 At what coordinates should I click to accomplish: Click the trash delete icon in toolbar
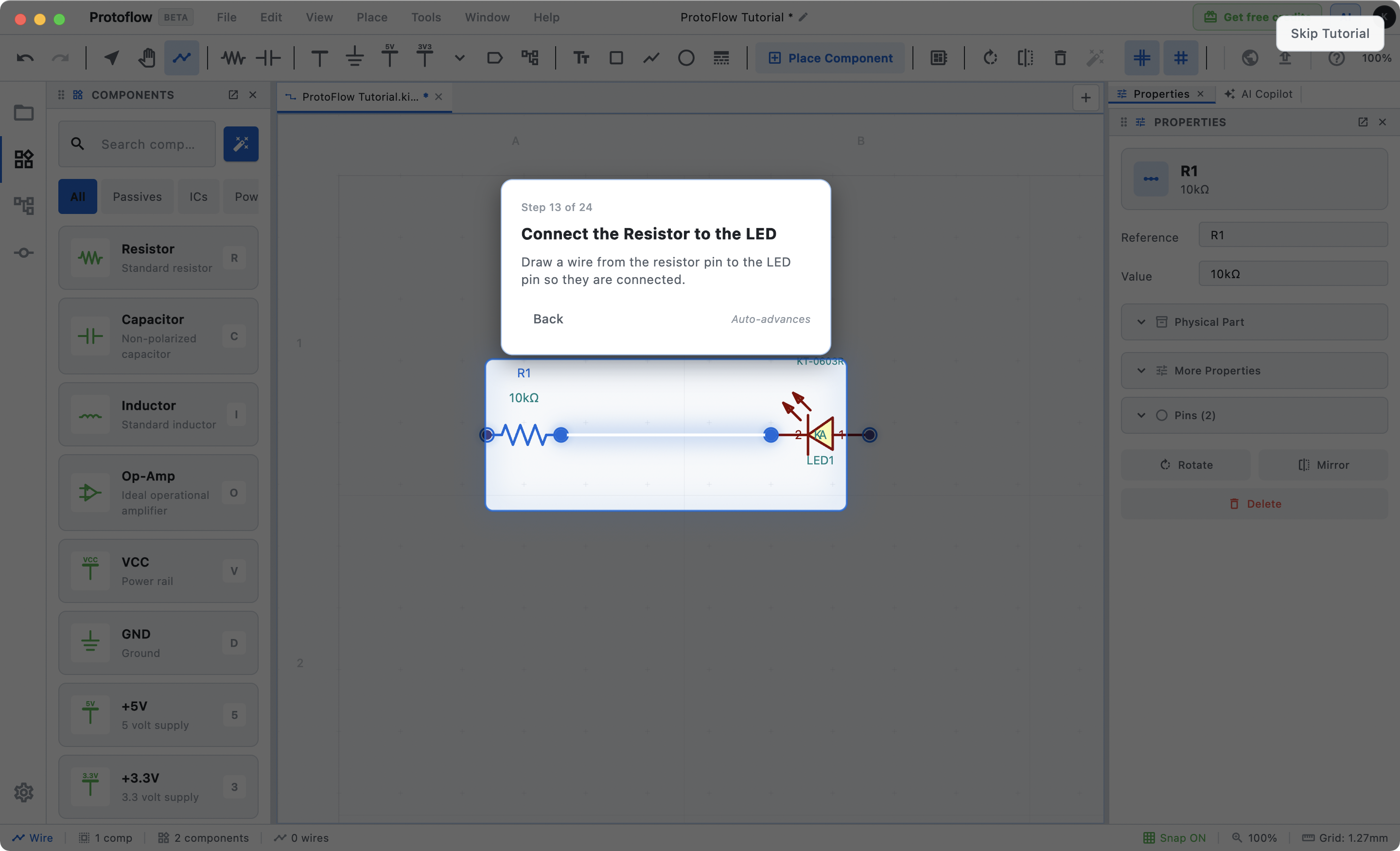coord(1060,58)
